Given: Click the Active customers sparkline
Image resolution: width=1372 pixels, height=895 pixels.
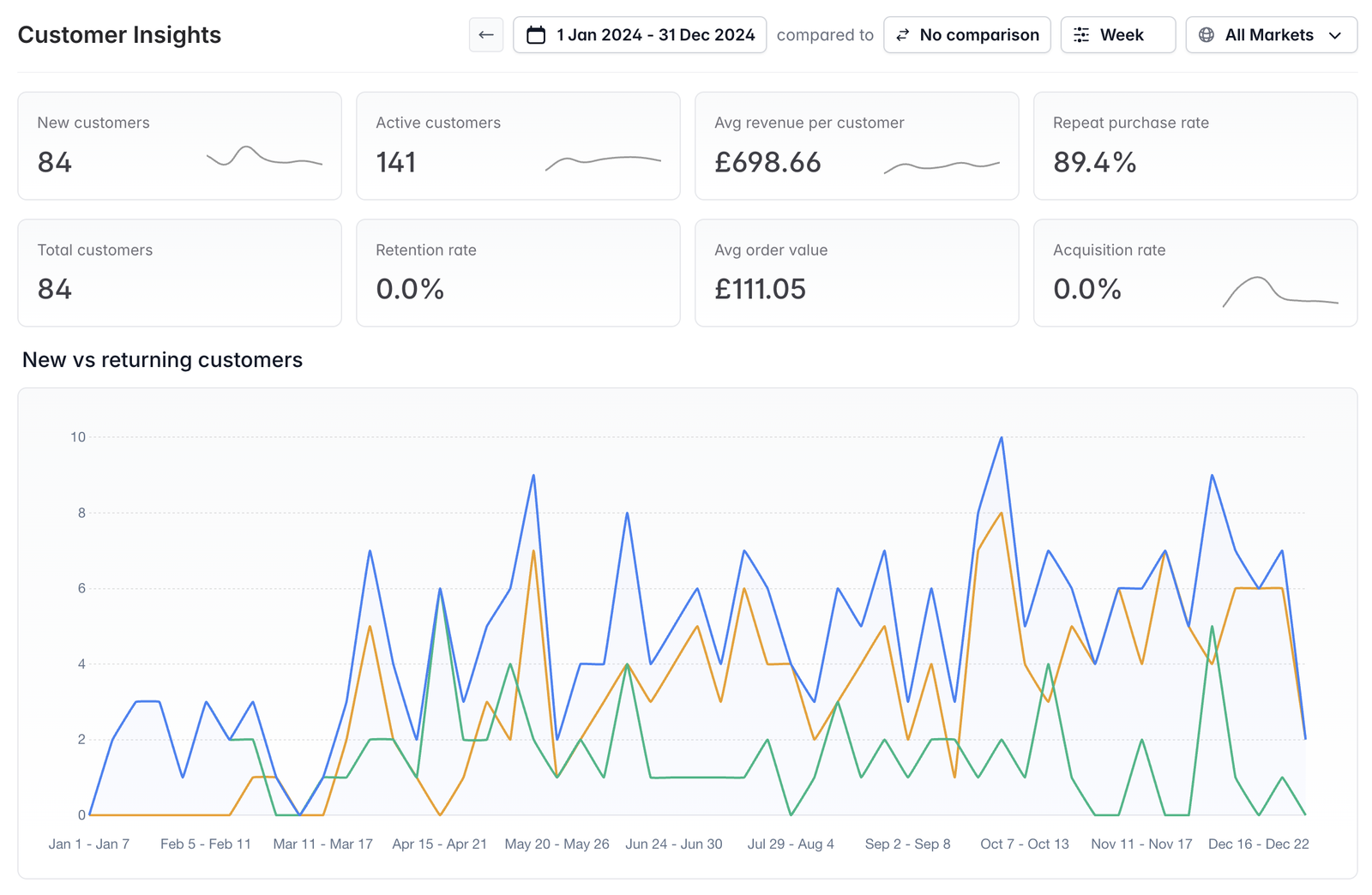Looking at the screenshot, I should point(603,163).
